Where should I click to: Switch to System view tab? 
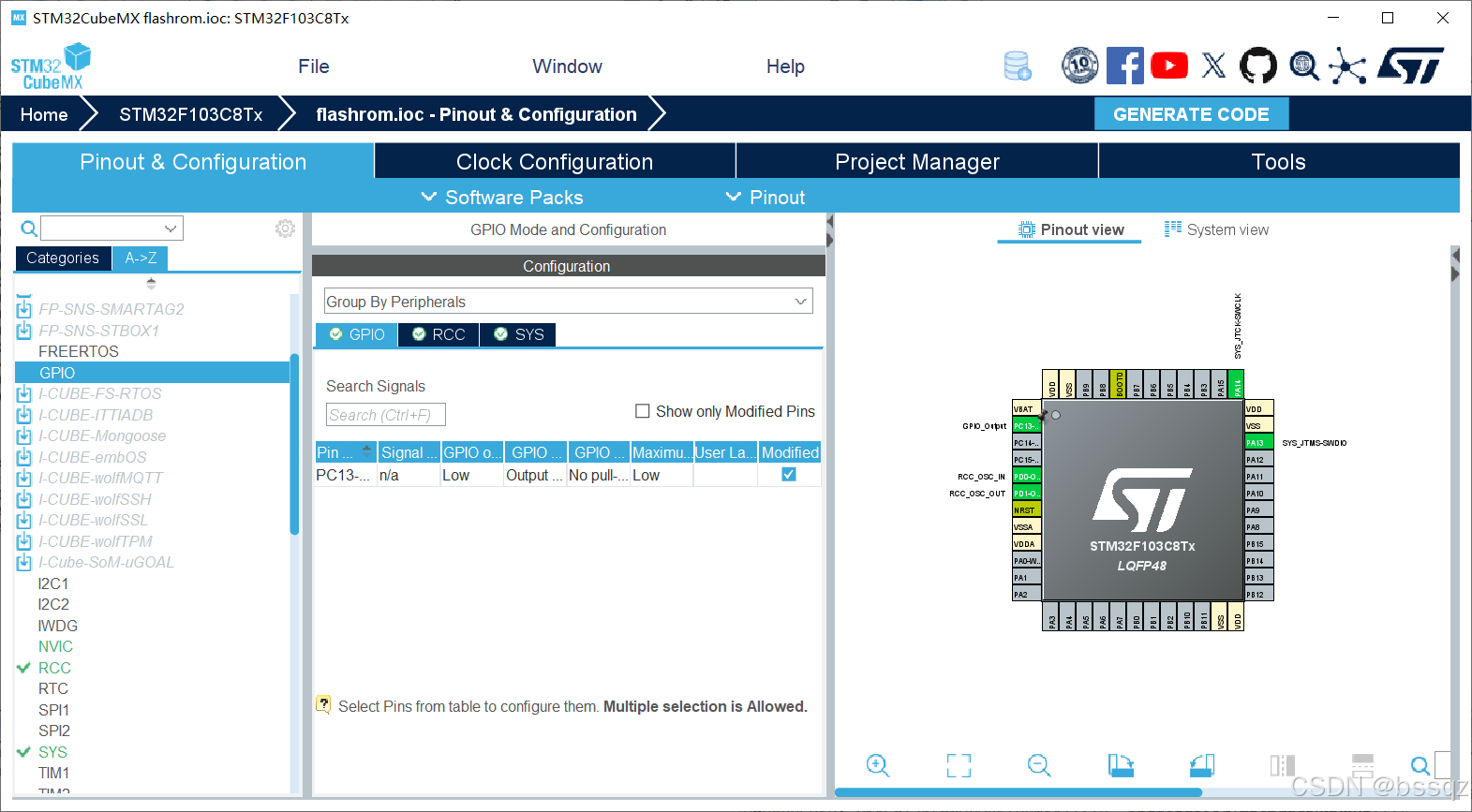click(x=1216, y=229)
